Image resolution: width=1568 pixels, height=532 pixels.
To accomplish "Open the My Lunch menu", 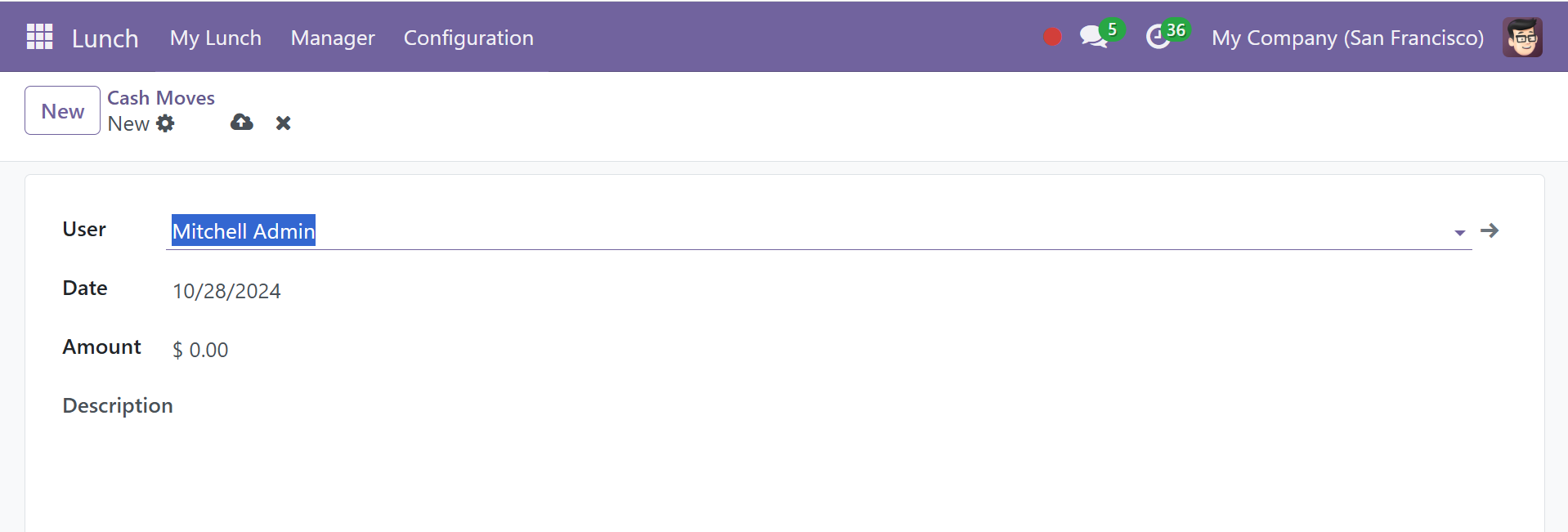I will 216,38.
